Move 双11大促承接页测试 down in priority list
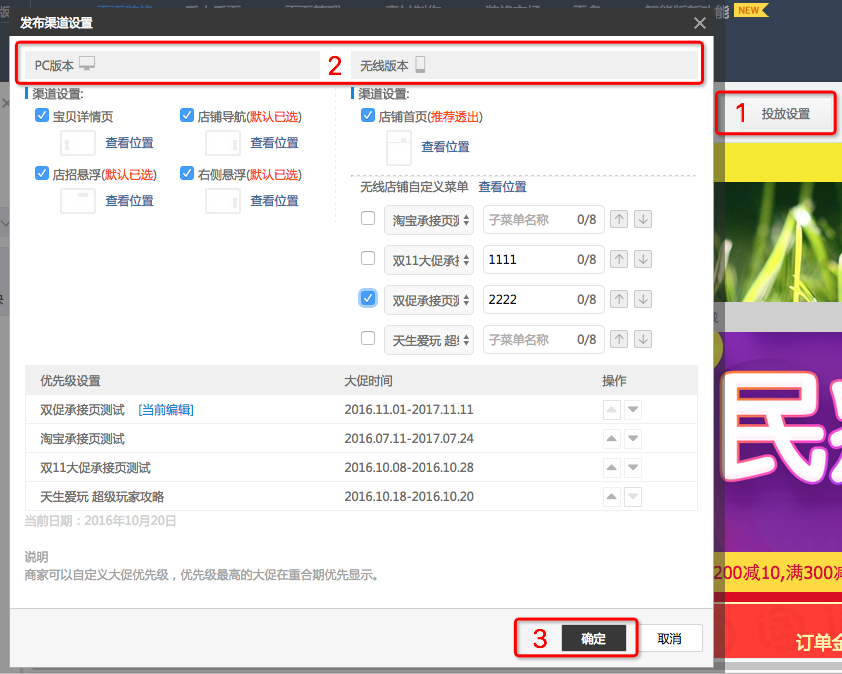 click(632, 465)
